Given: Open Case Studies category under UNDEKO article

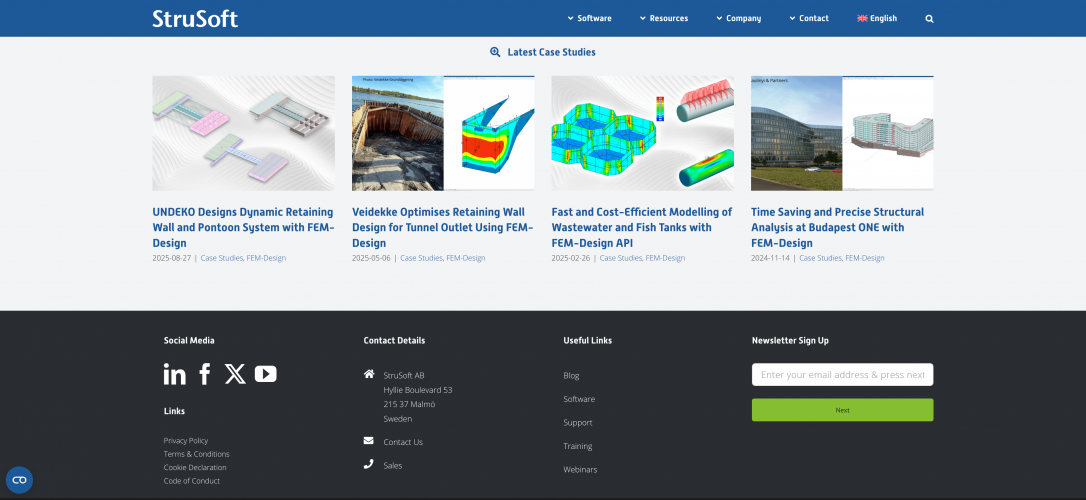Looking at the screenshot, I should (x=222, y=258).
